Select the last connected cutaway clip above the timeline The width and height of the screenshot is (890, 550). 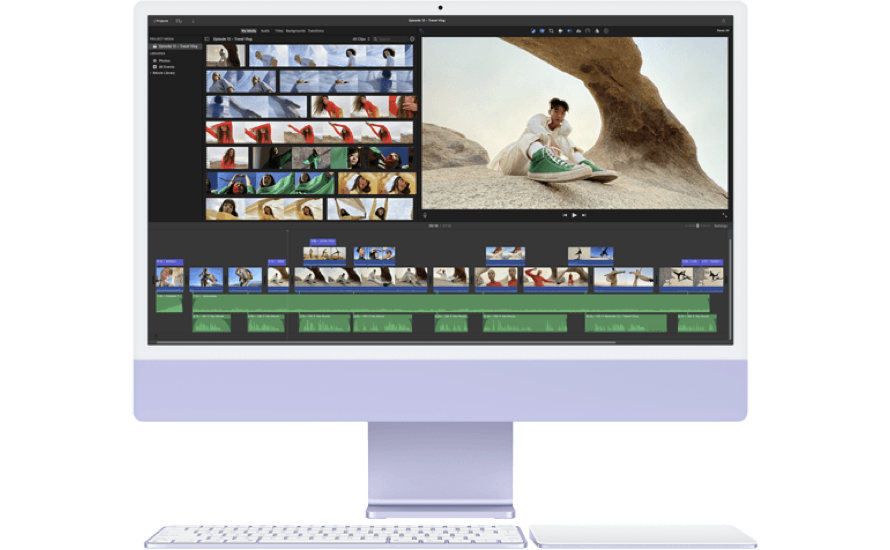point(590,255)
